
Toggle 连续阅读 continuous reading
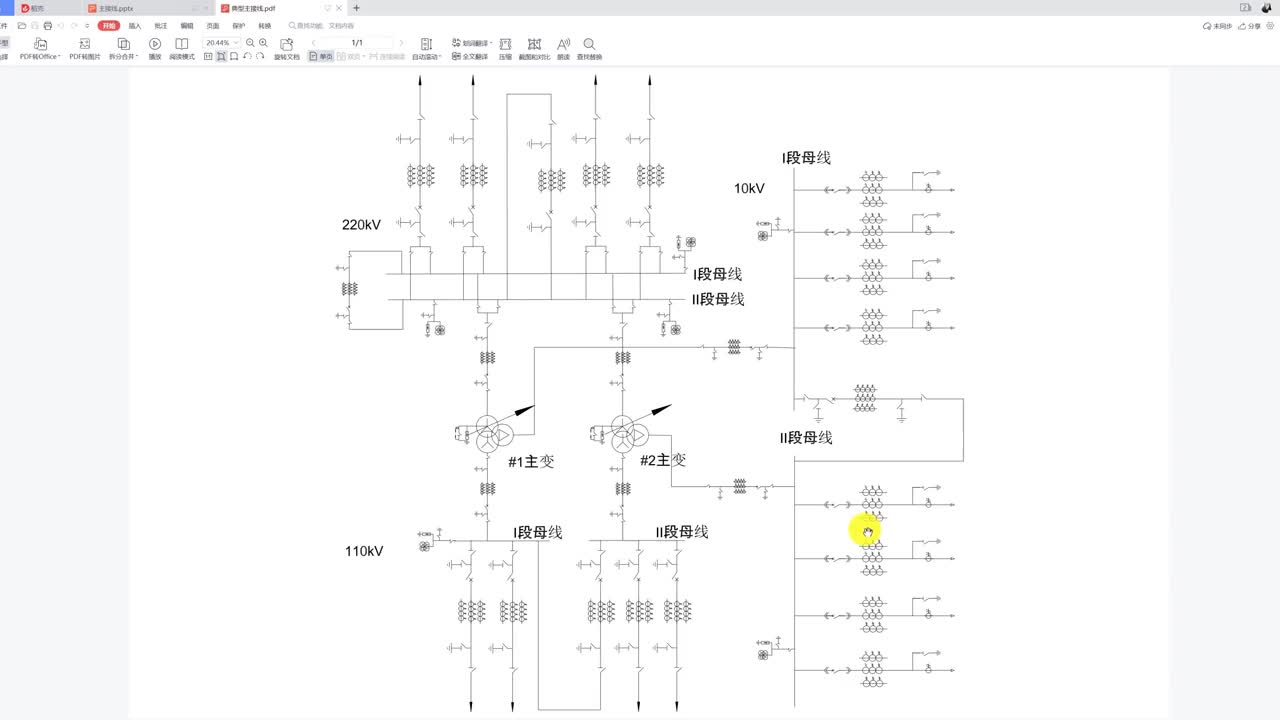[387, 57]
